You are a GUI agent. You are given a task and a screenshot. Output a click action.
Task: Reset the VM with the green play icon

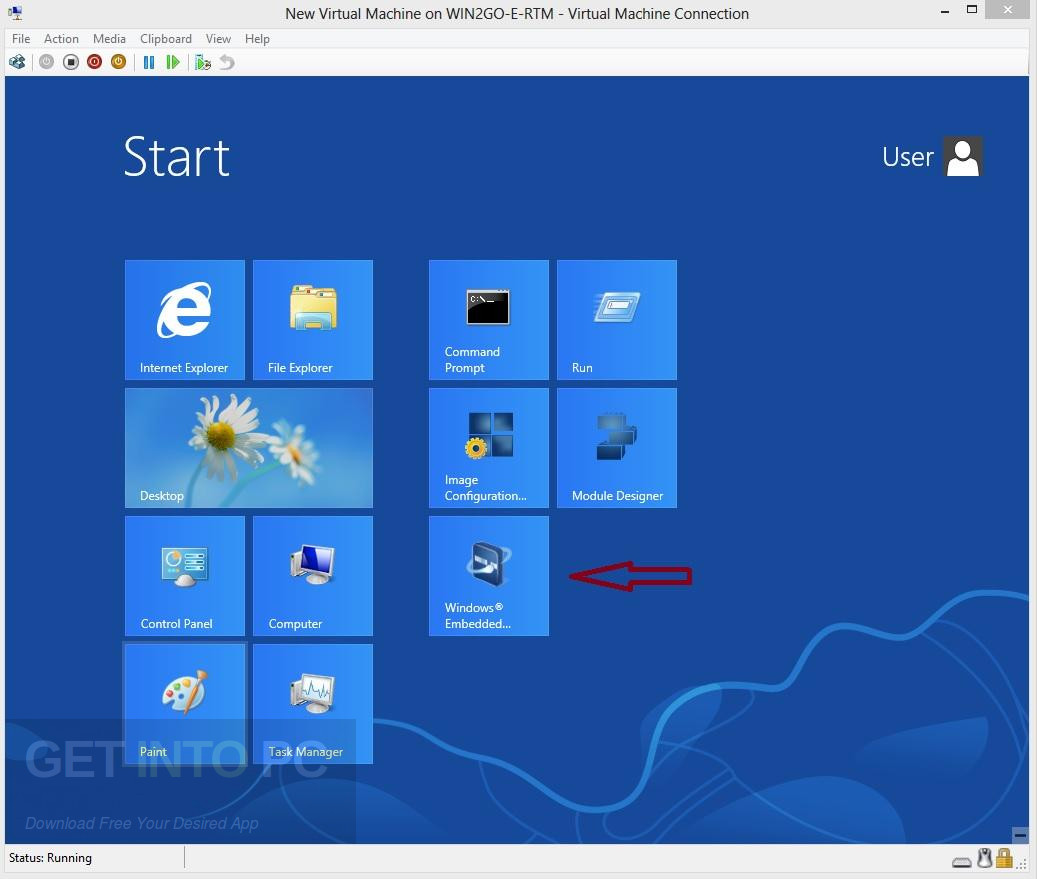tap(173, 62)
